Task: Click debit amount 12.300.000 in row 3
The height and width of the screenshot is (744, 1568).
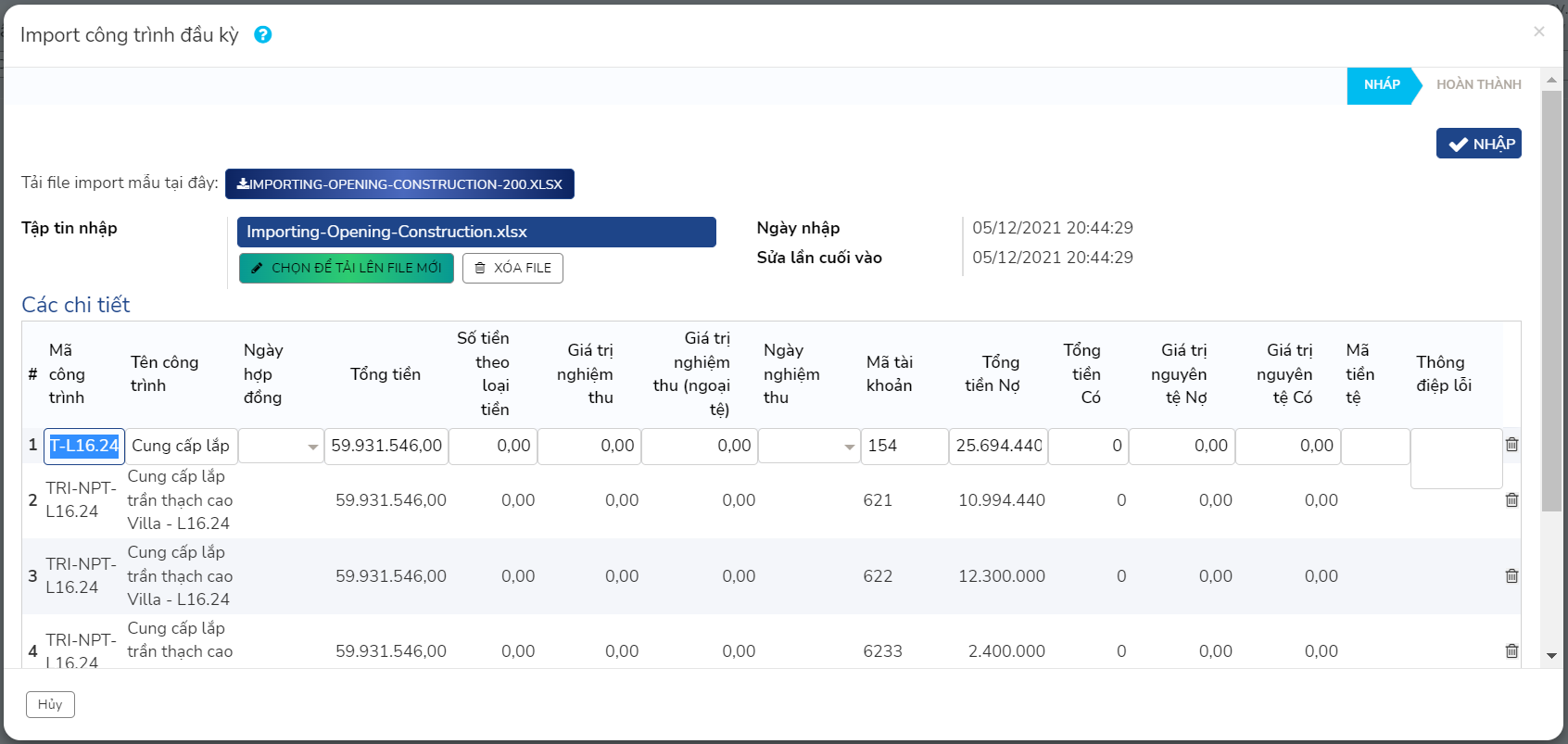Action: [1002, 576]
